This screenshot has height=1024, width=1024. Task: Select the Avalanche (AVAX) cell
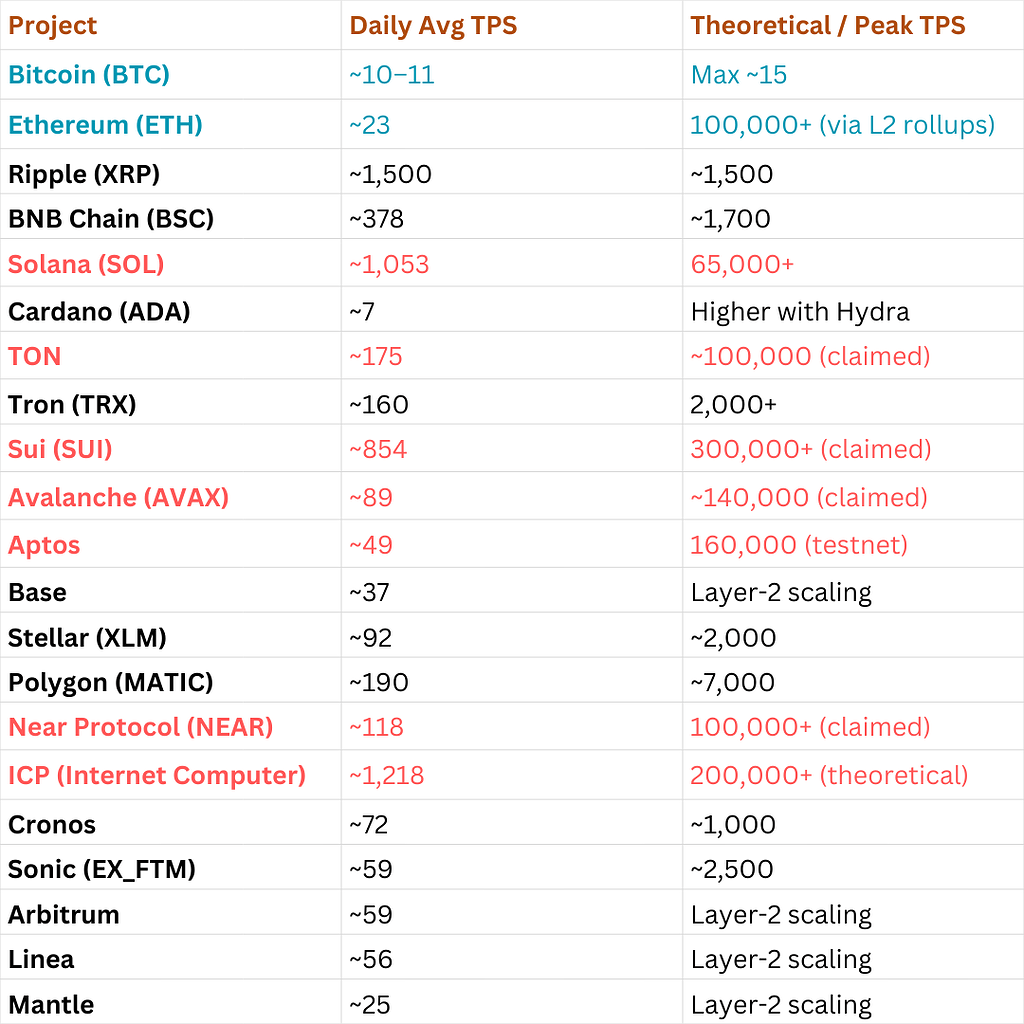[118, 498]
